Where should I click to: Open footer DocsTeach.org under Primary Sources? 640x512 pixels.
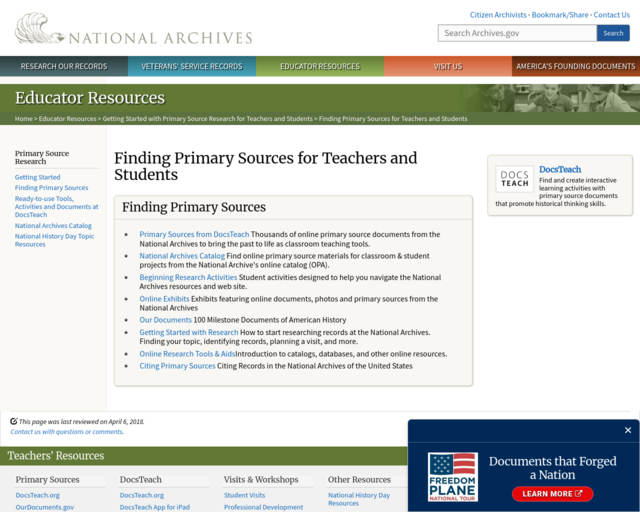pyautogui.click(x=38, y=495)
